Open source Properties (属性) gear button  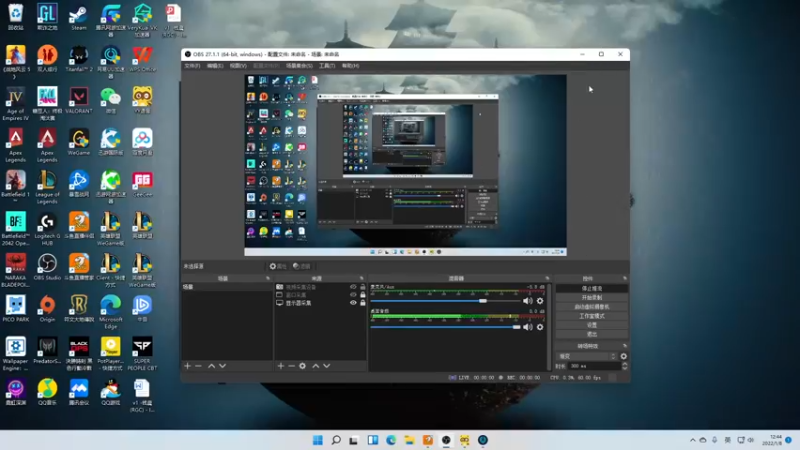click(x=278, y=266)
